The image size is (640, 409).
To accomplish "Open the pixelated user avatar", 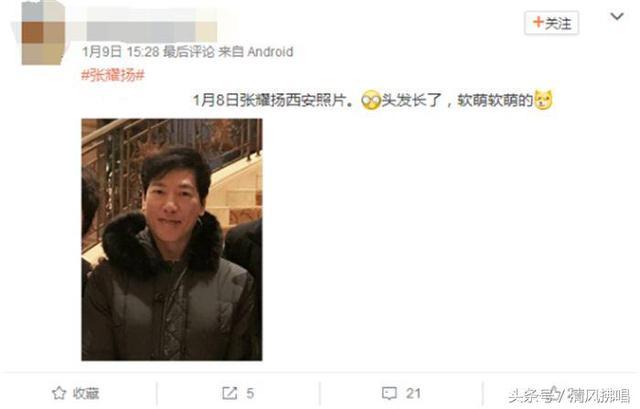I will point(43,33).
